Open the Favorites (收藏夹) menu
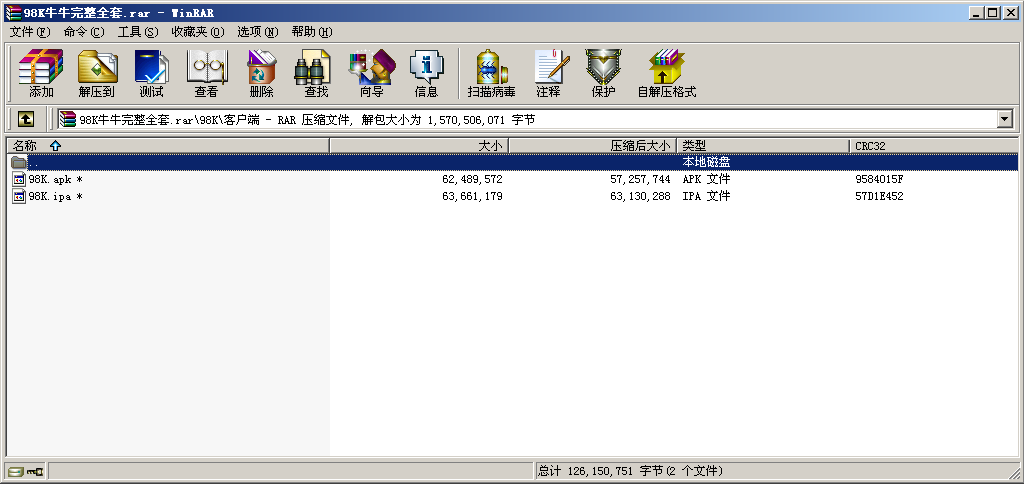 [196, 31]
